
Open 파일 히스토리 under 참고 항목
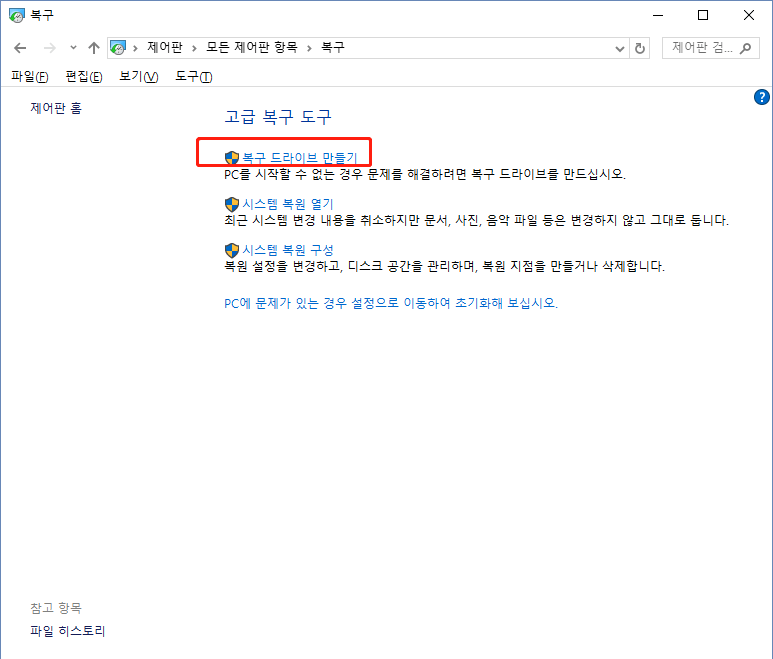[68, 631]
